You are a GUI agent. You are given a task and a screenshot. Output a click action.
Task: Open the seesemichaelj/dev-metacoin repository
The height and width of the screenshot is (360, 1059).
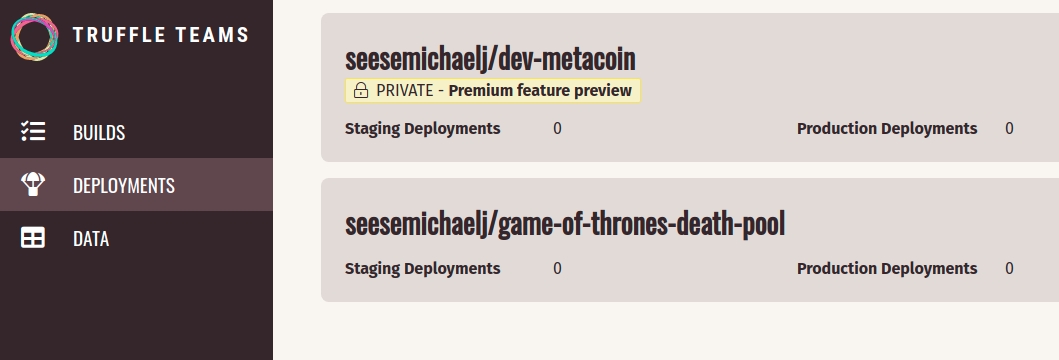(490, 59)
